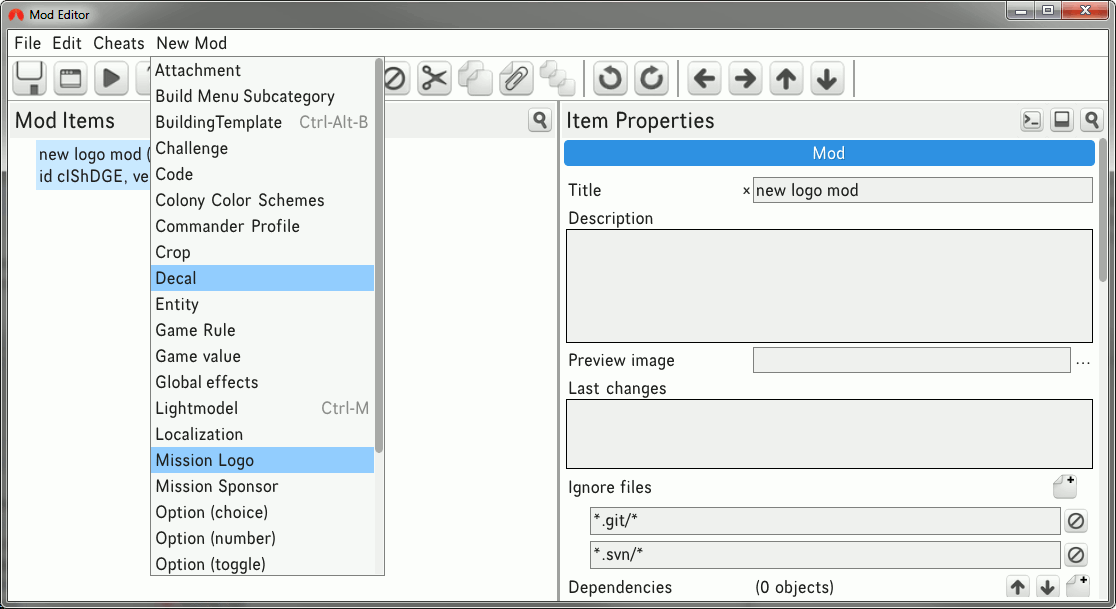Click the paperclip attach toolbar icon

click(515, 78)
